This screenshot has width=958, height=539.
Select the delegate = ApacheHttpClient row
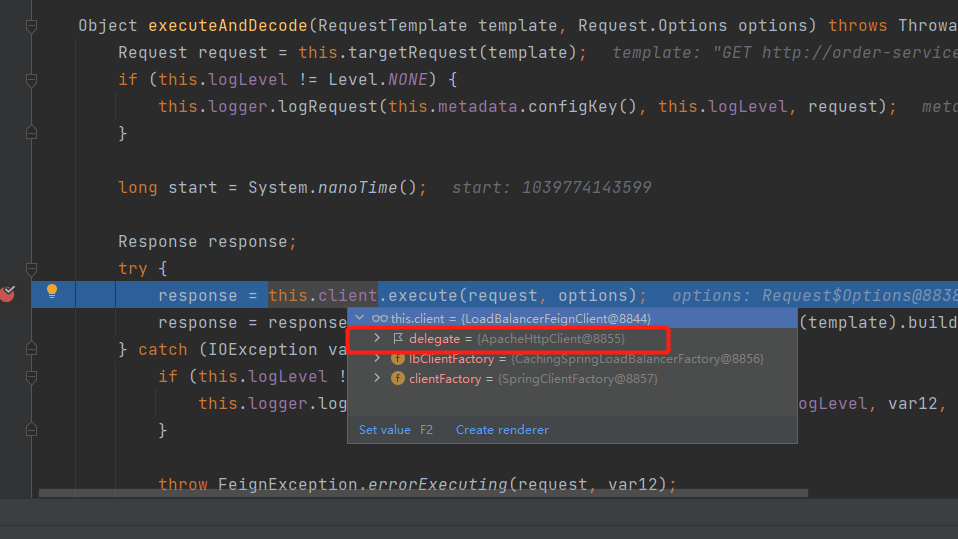coord(520,339)
